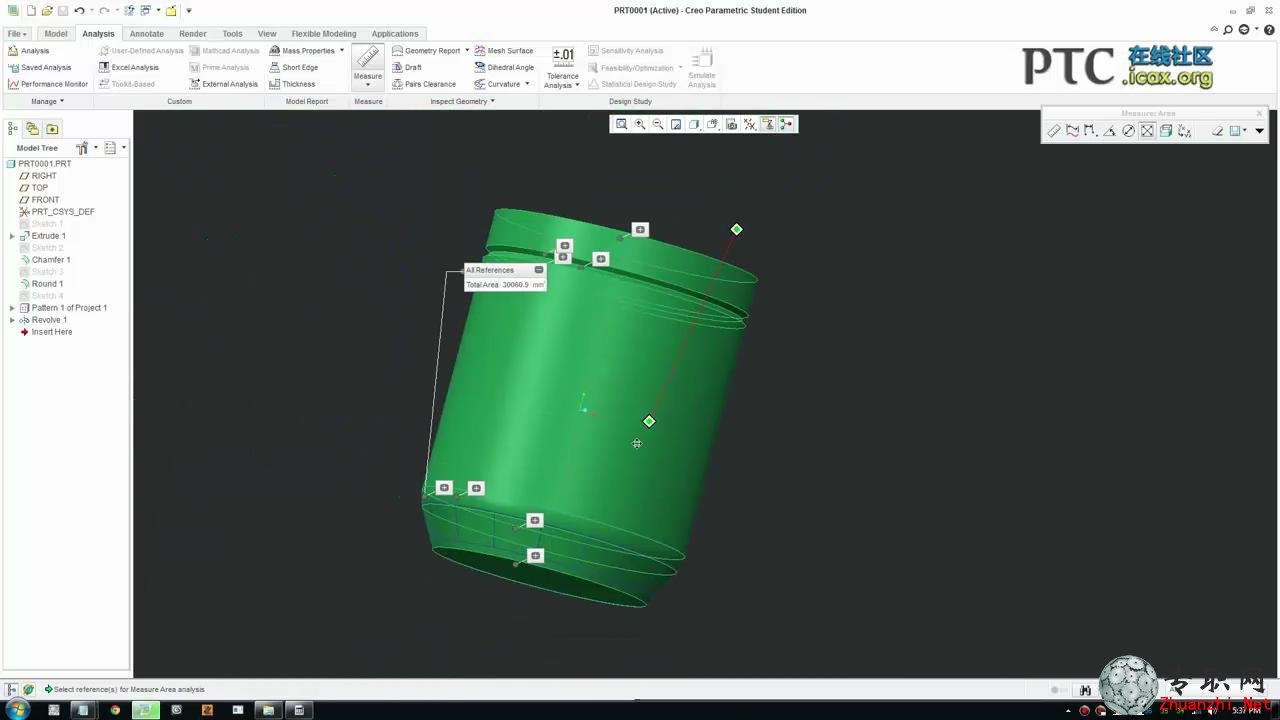
Task: Switch to the Render tab
Action: point(193,33)
